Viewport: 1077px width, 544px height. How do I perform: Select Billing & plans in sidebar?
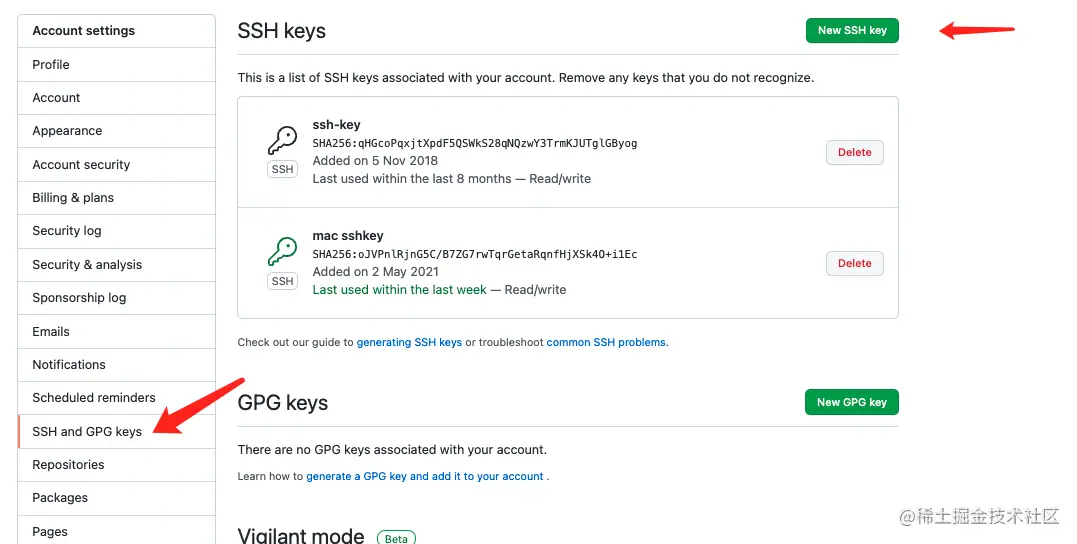[x=73, y=198]
